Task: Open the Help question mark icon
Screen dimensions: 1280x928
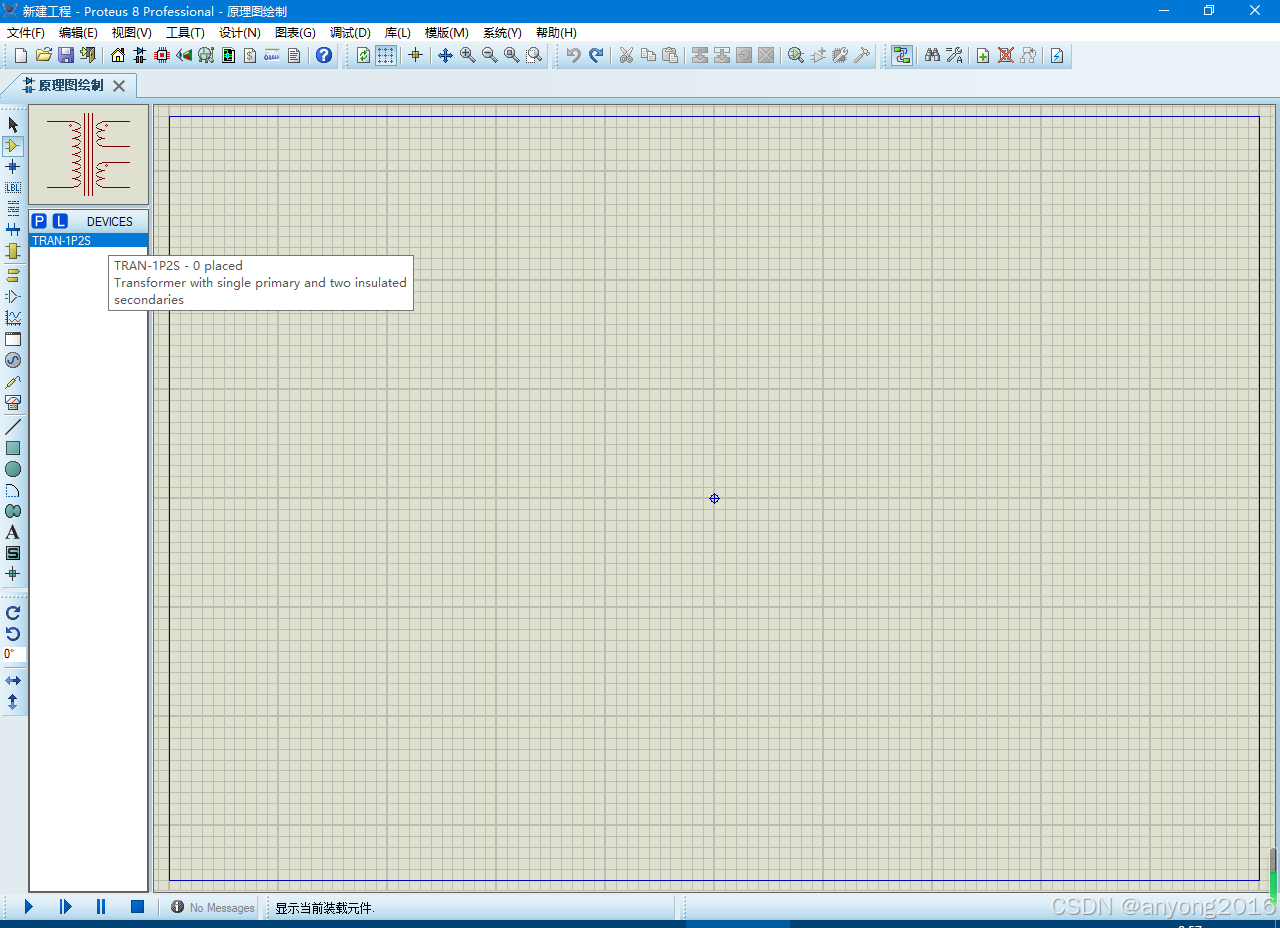Action: (324, 55)
